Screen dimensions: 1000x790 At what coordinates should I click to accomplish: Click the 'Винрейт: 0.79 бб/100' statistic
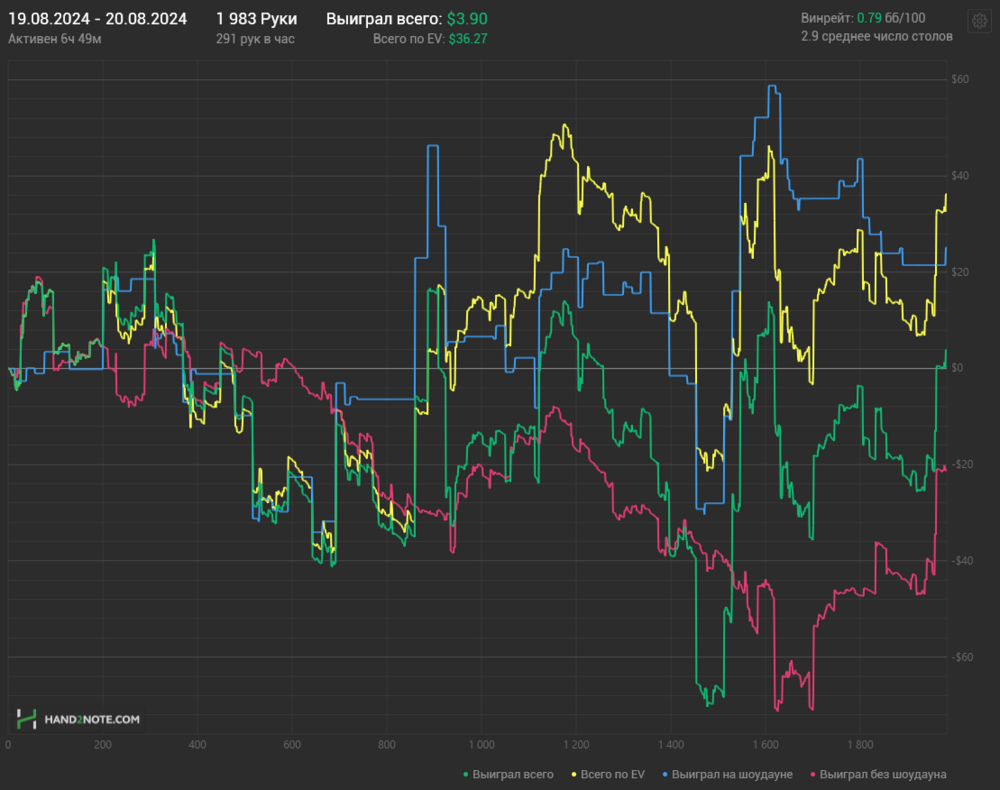(x=863, y=18)
